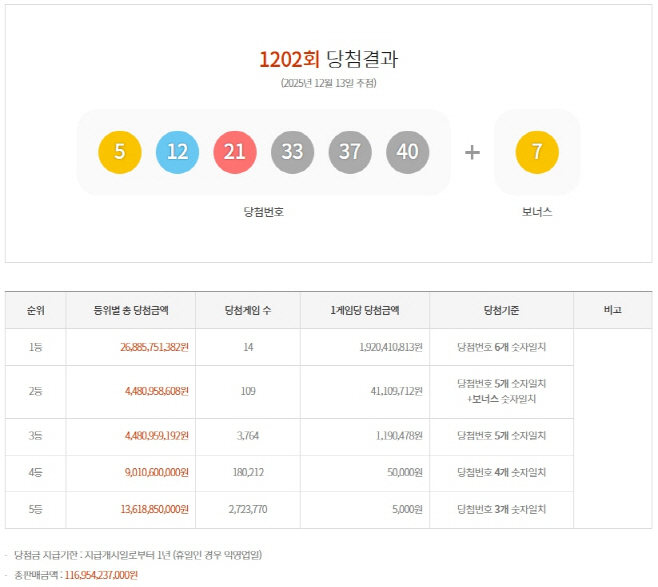
Task: Click the 1202회 당첨결과 title
Action: coord(328,59)
